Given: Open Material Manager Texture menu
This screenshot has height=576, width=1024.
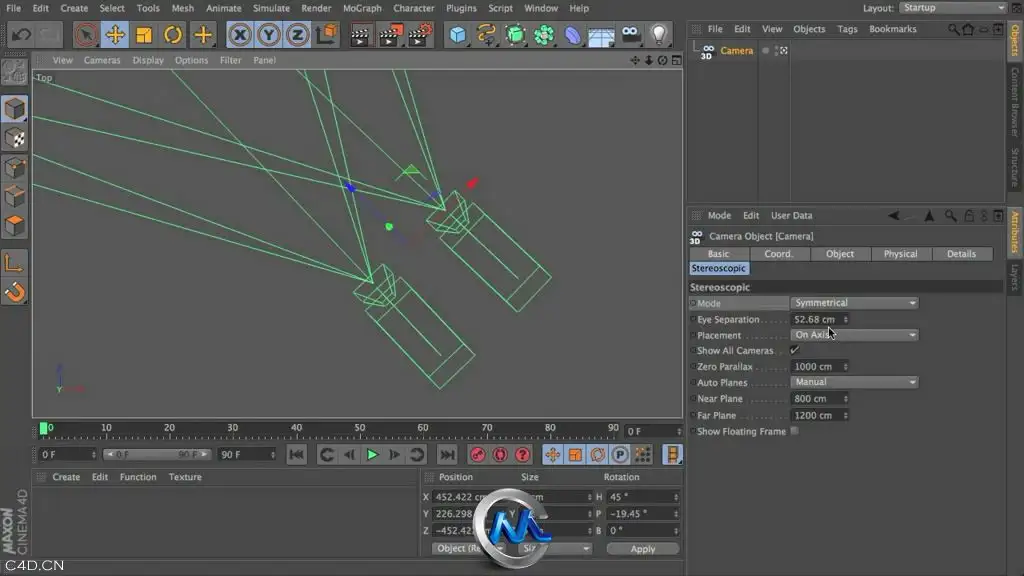Looking at the screenshot, I should [185, 477].
